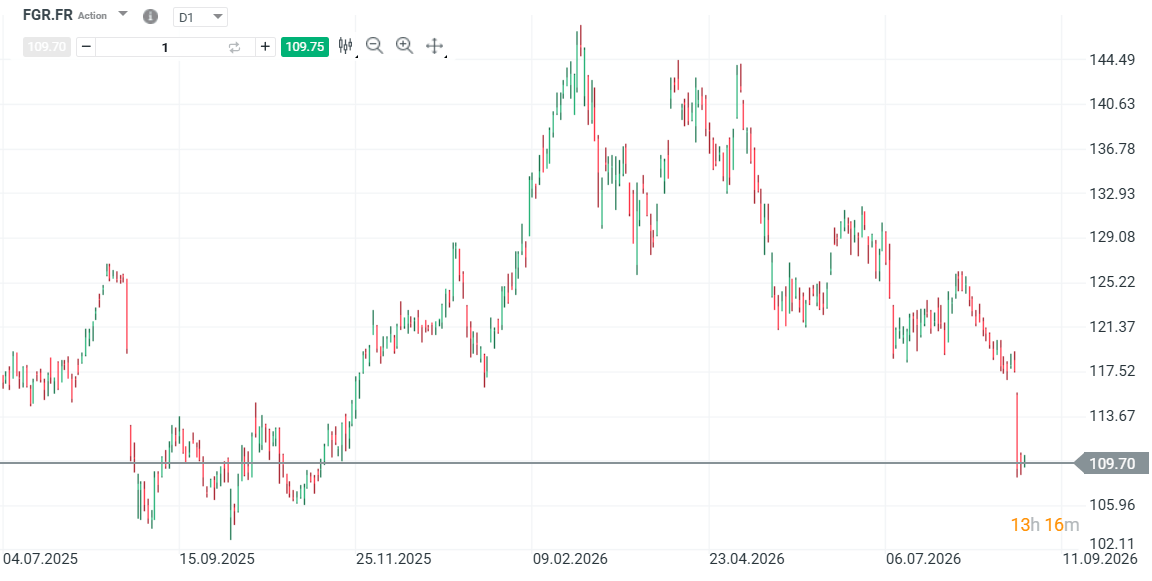This screenshot has width=1152, height=581.
Task: Open the D1 timeframe dropdown
Action: 200,17
